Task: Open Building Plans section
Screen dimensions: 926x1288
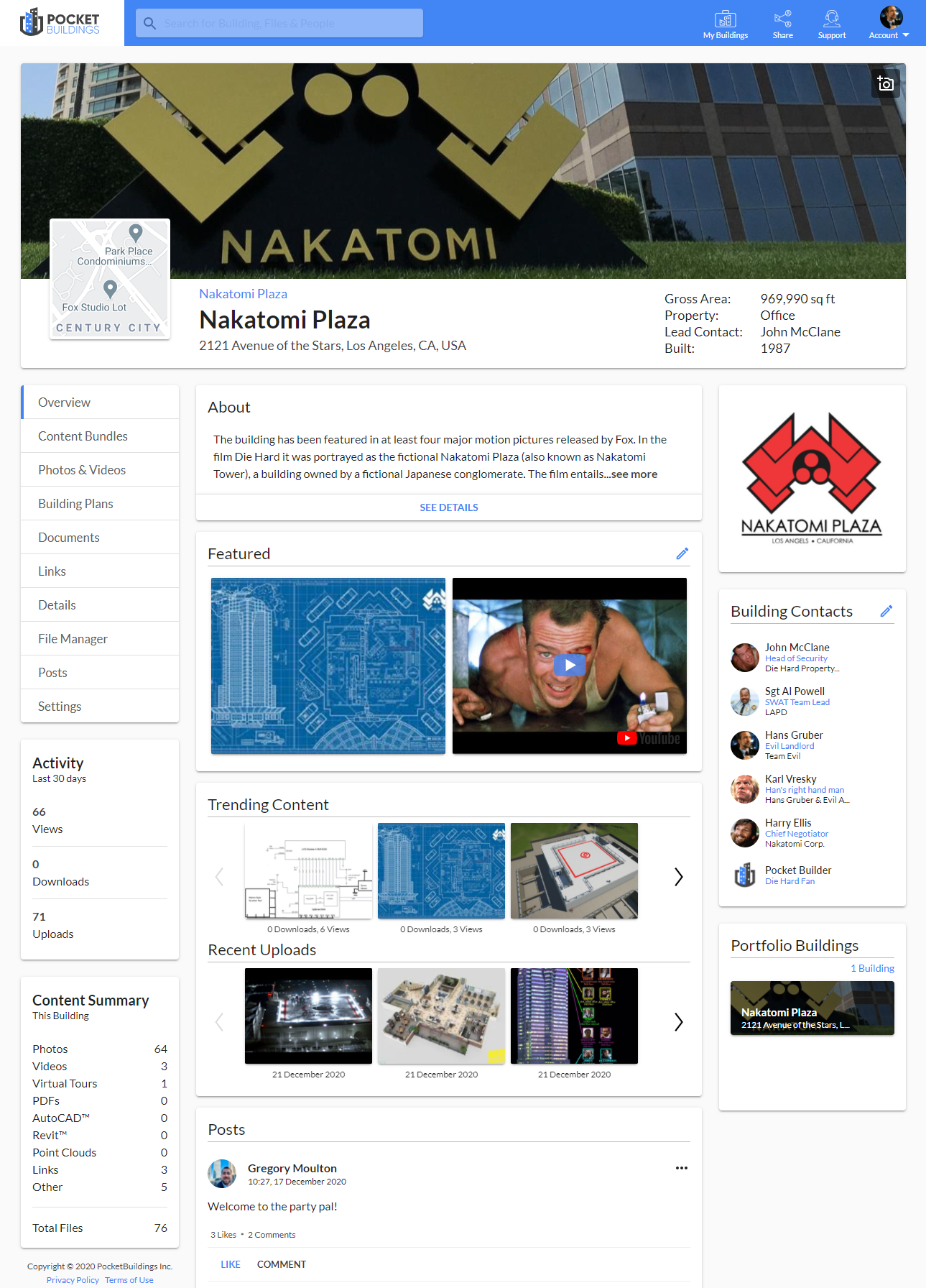Action: click(x=100, y=504)
